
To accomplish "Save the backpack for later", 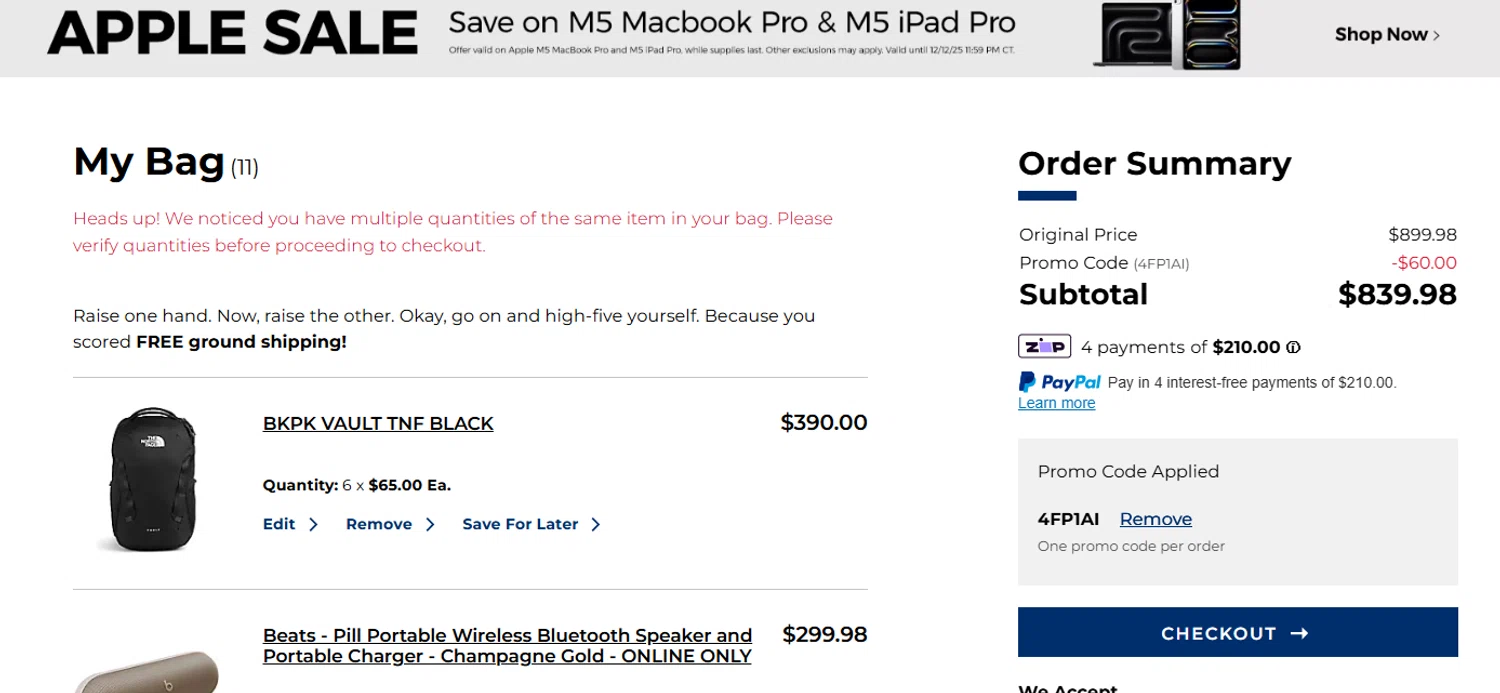I will (520, 524).
